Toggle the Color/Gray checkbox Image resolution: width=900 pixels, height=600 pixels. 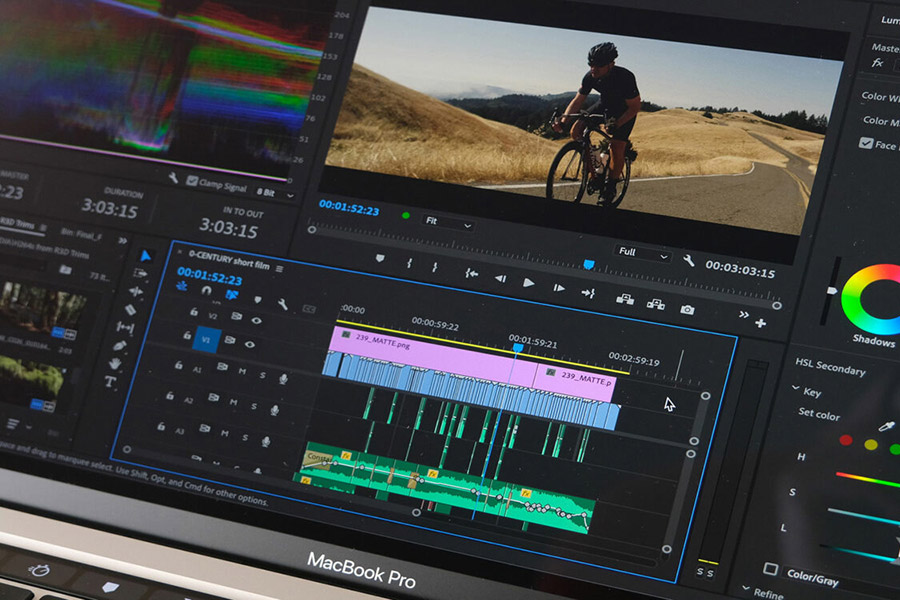point(770,568)
